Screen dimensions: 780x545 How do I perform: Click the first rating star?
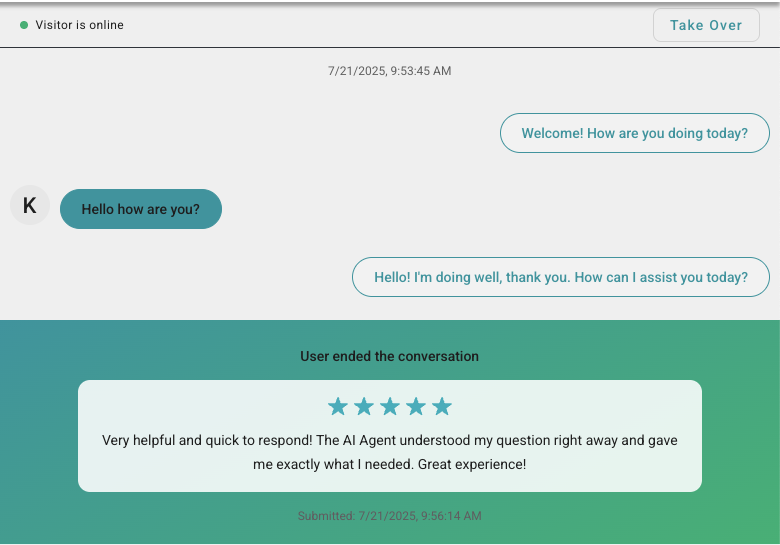pos(338,406)
